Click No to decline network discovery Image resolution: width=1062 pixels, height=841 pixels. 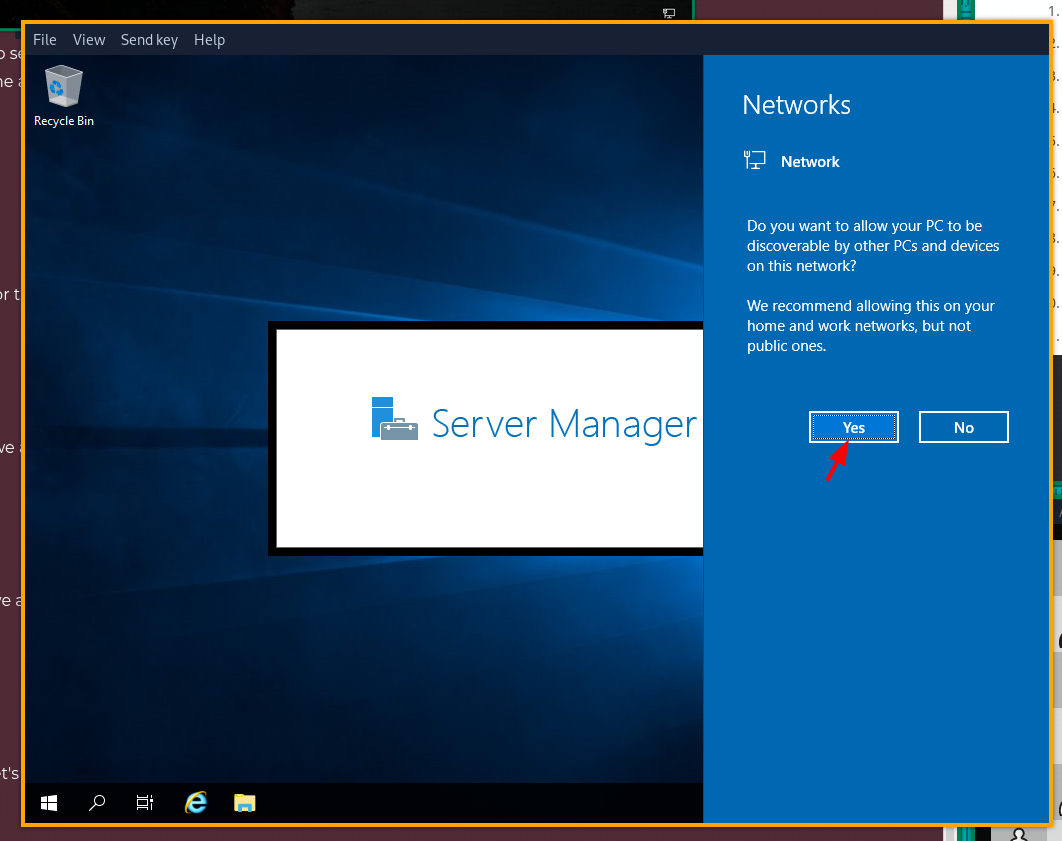tap(963, 427)
